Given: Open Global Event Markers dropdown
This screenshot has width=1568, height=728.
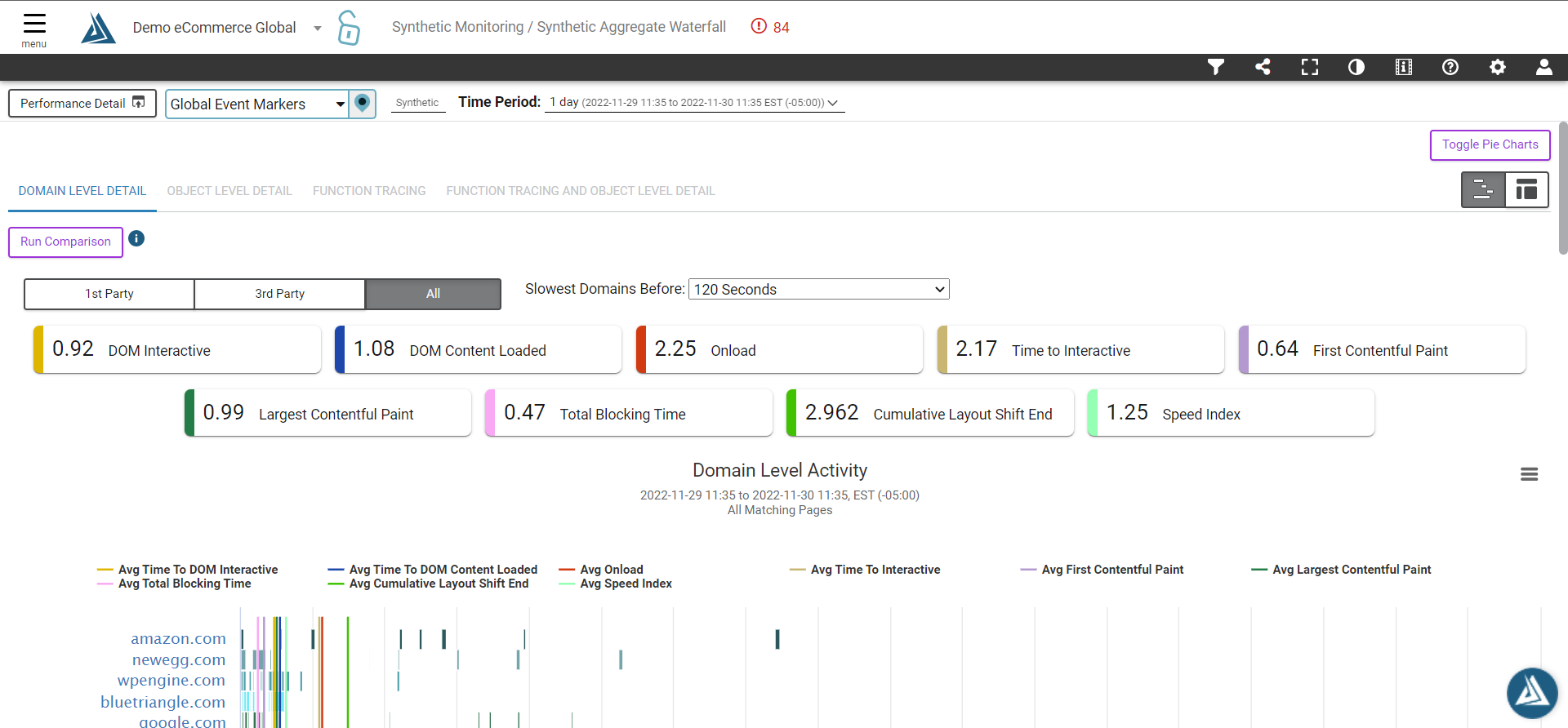Looking at the screenshot, I should tap(257, 104).
